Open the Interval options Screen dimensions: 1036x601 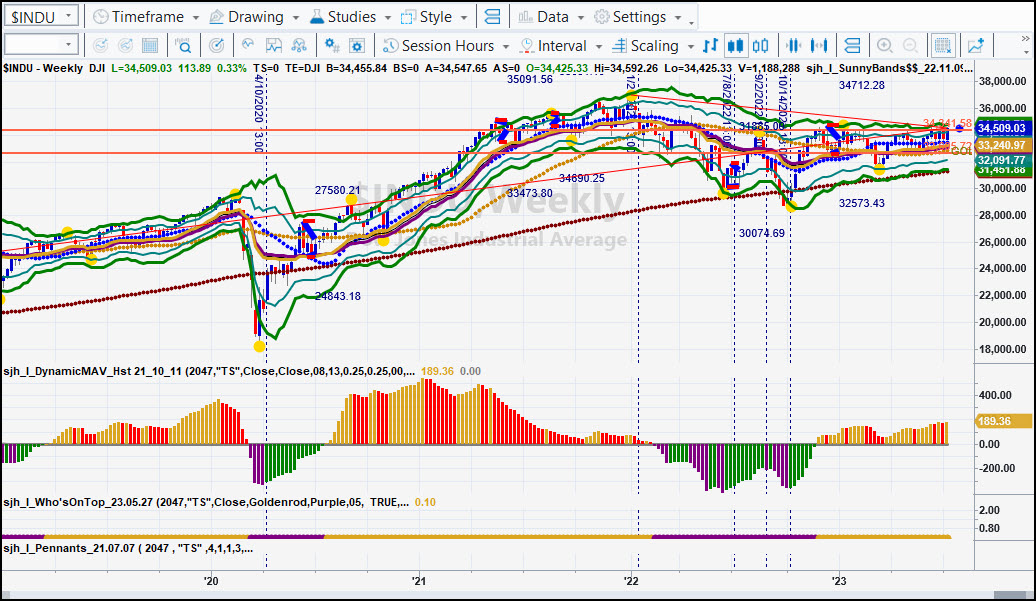pos(554,46)
